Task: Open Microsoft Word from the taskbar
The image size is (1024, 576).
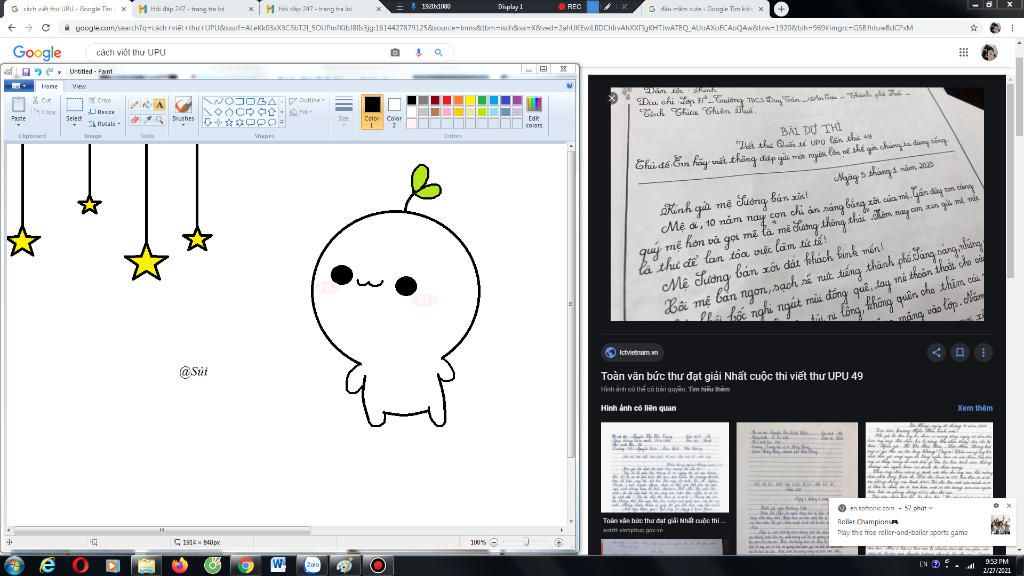Action: coord(279,565)
